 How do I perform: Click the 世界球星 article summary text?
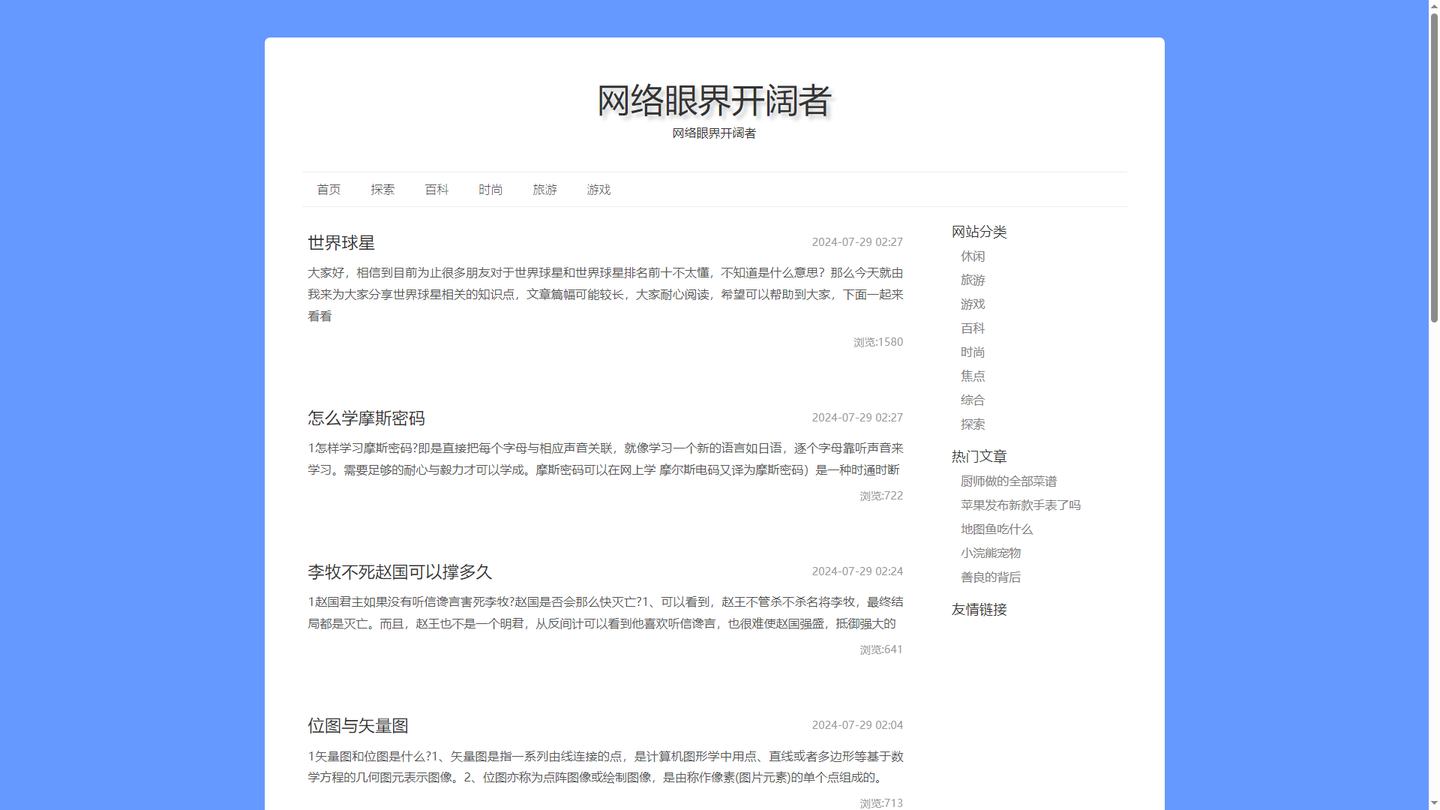pyautogui.click(x=605, y=294)
